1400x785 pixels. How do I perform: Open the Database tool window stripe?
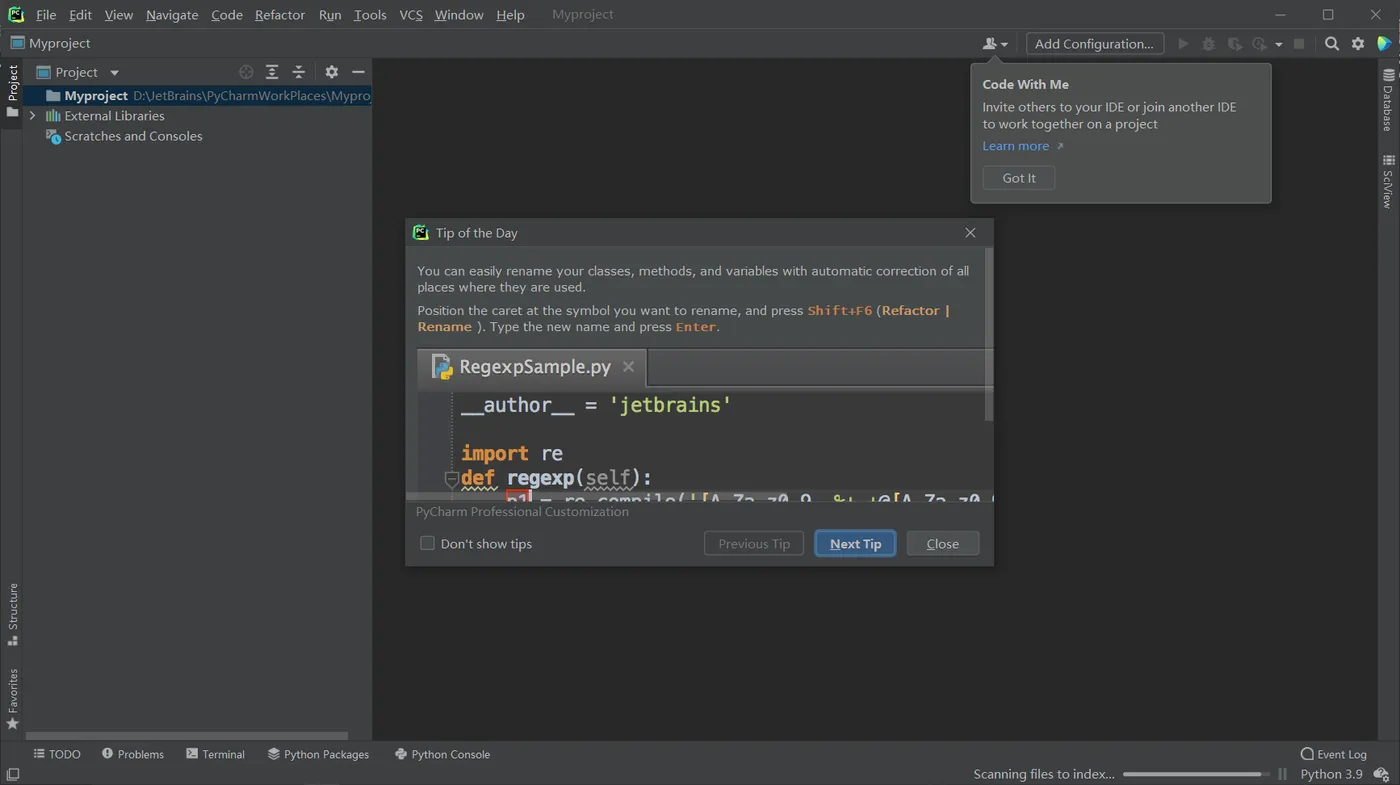pos(1388,101)
